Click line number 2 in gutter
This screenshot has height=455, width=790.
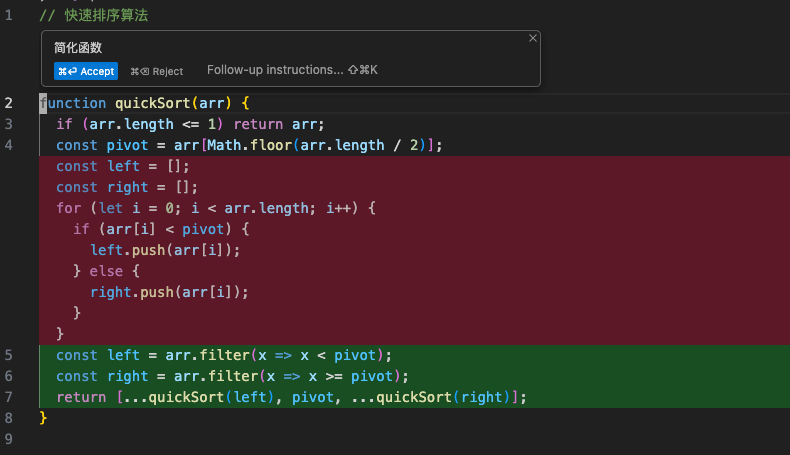coord(9,103)
